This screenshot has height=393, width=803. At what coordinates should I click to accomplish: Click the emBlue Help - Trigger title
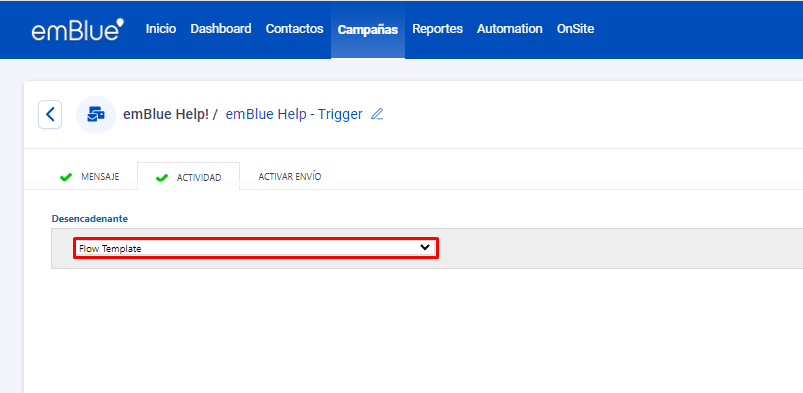pyautogui.click(x=294, y=114)
